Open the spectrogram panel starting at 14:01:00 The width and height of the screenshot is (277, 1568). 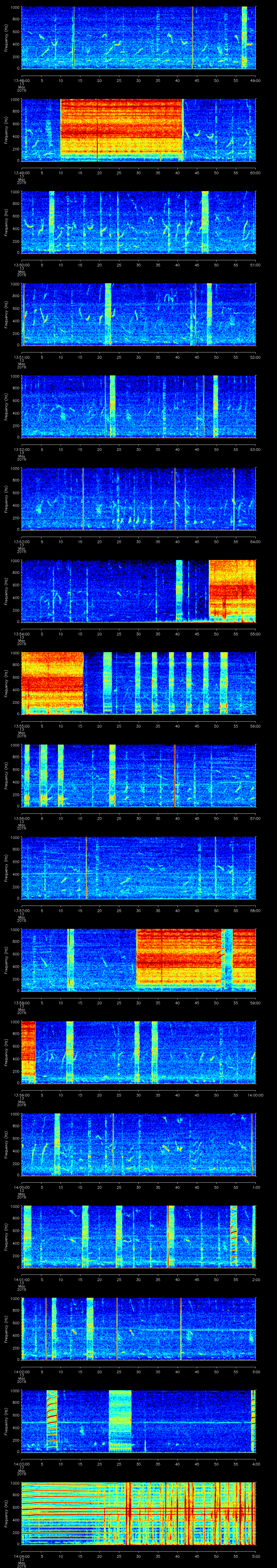point(138,1237)
